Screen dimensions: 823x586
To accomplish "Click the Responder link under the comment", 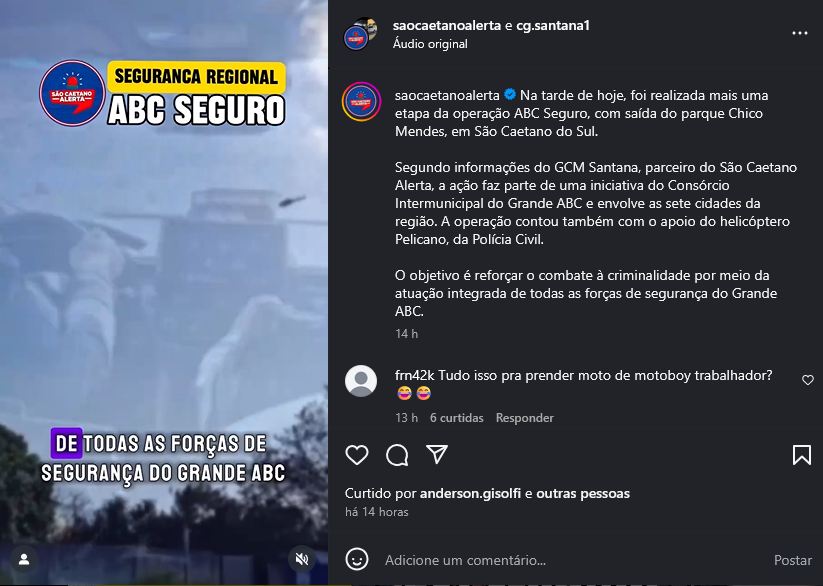I will coord(524,418).
